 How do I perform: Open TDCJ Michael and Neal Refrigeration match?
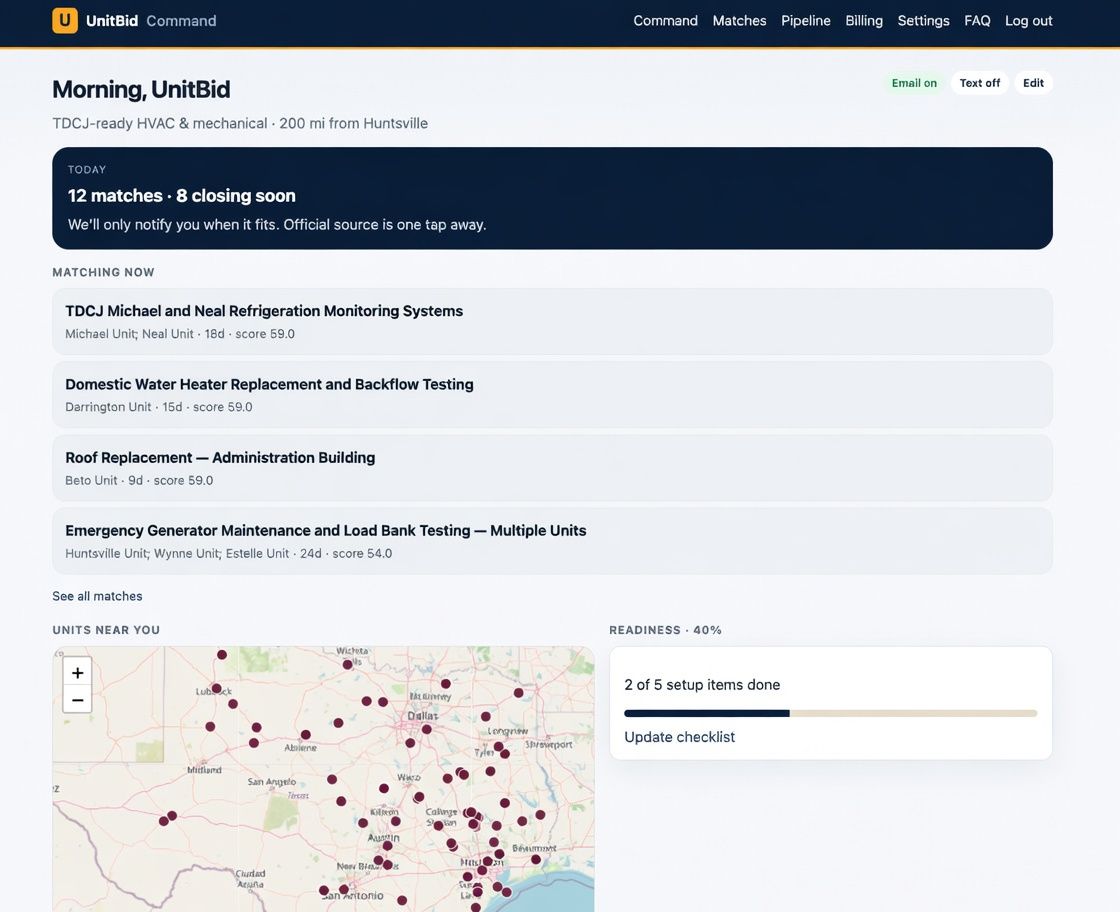tap(552, 321)
